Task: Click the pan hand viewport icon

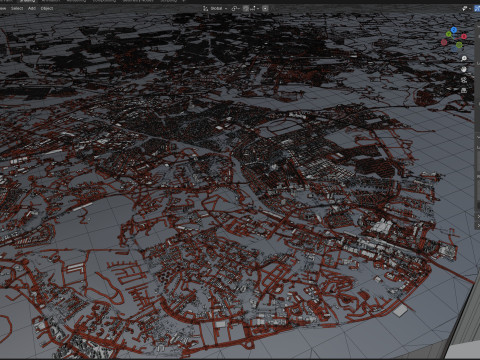Action: [464, 69]
